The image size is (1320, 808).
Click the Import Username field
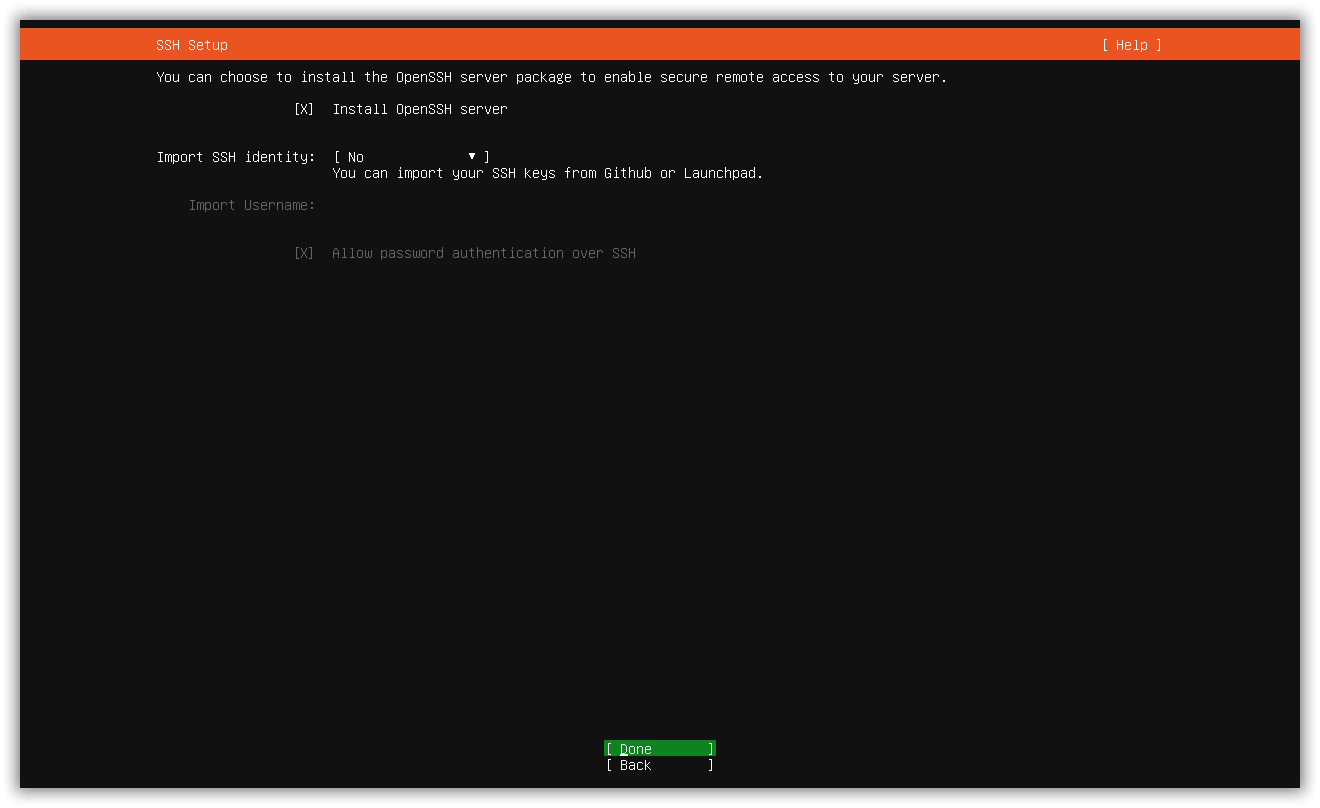click(400, 205)
